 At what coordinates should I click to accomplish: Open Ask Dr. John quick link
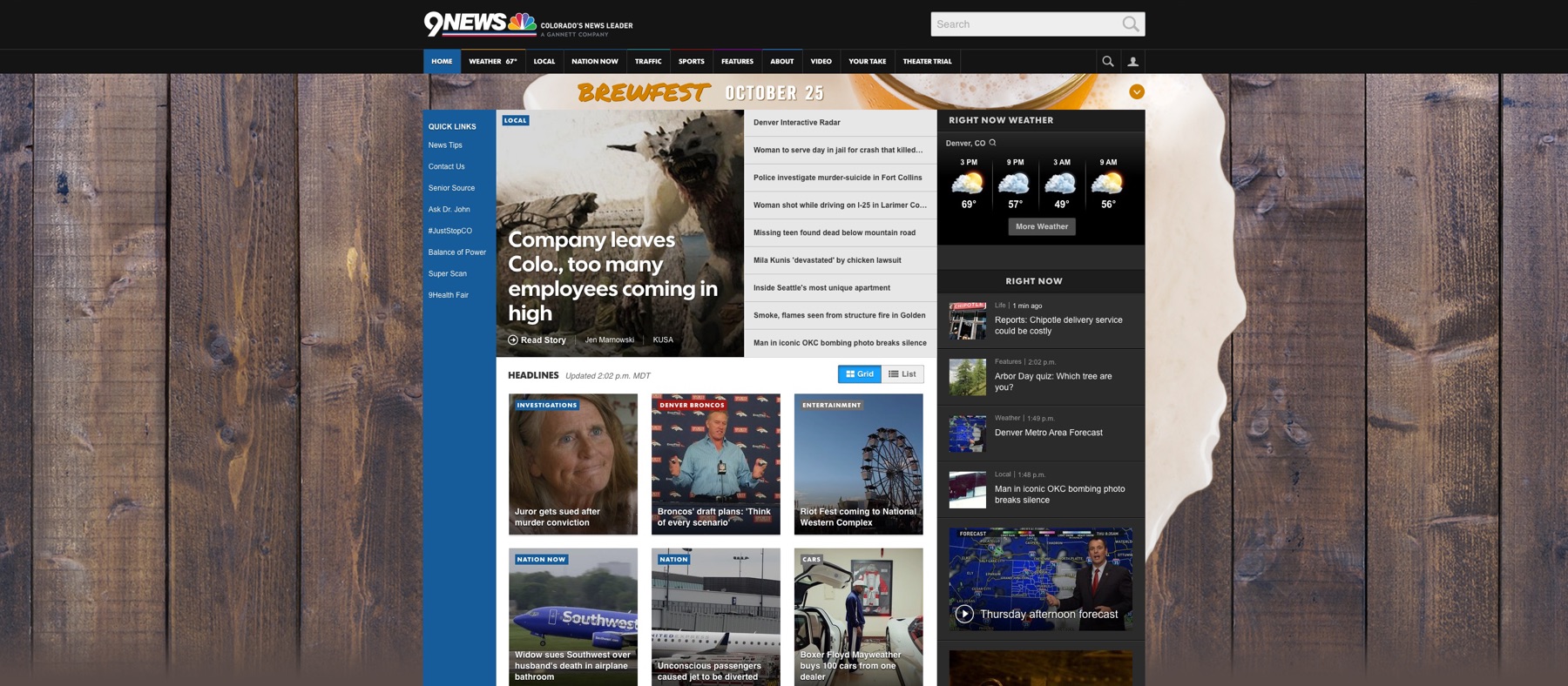click(449, 210)
